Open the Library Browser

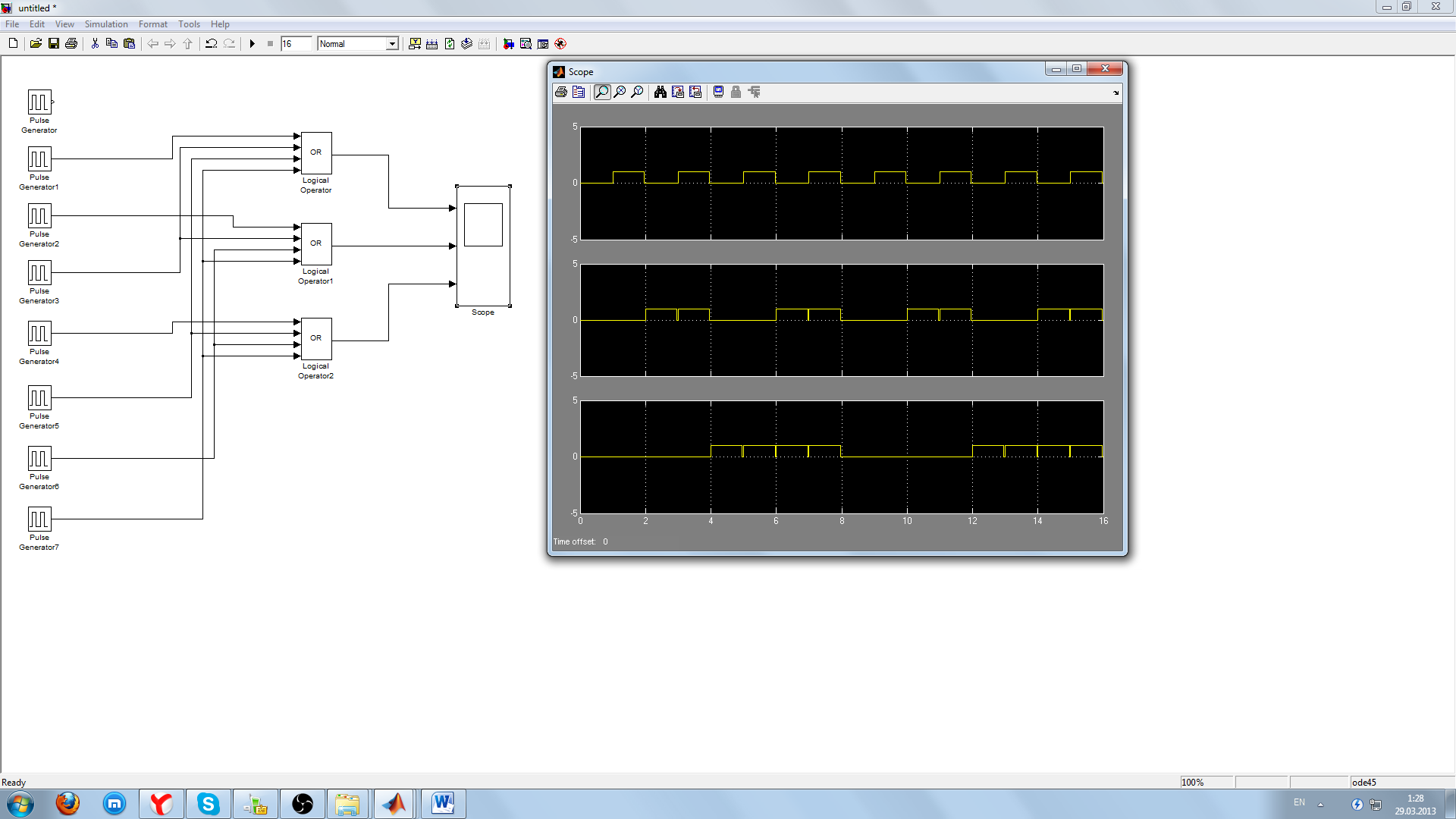click(508, 43)
